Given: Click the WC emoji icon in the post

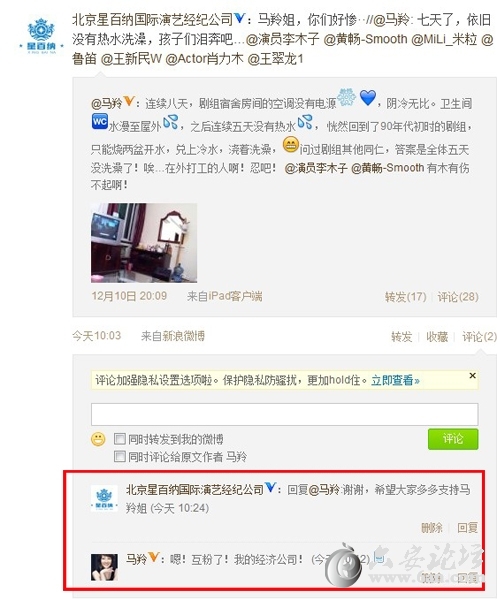Looking at the screenshot, I should coord(99,121).
